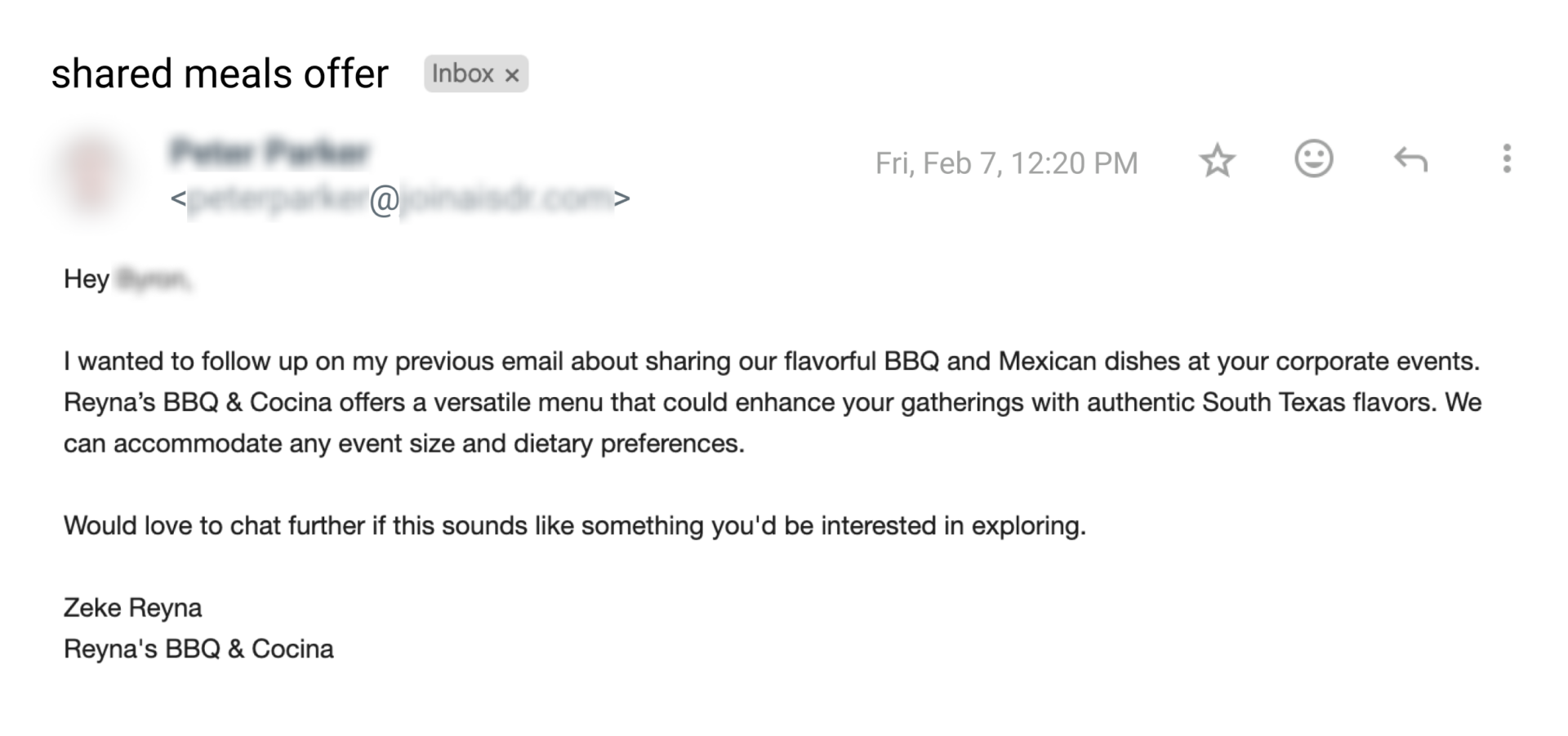Click the 'Fri, Feb 7, 12:20 PM' timestamp
Image resolution: width=1568 pixels, height=736 pixels.
pyautogui.click(x=1006, y=163)
